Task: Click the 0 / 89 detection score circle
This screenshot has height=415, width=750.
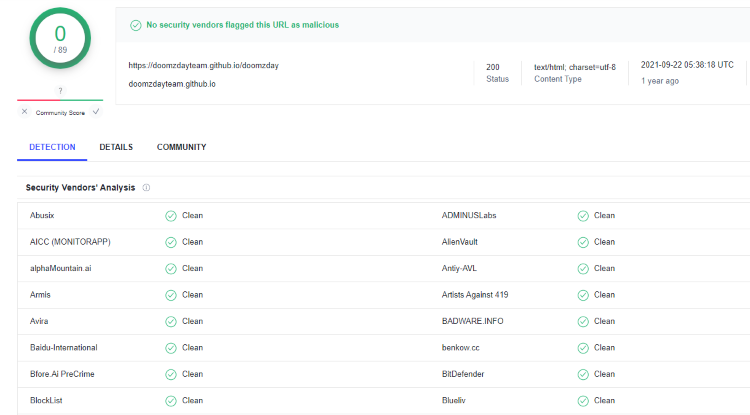Action: [60, 38]
